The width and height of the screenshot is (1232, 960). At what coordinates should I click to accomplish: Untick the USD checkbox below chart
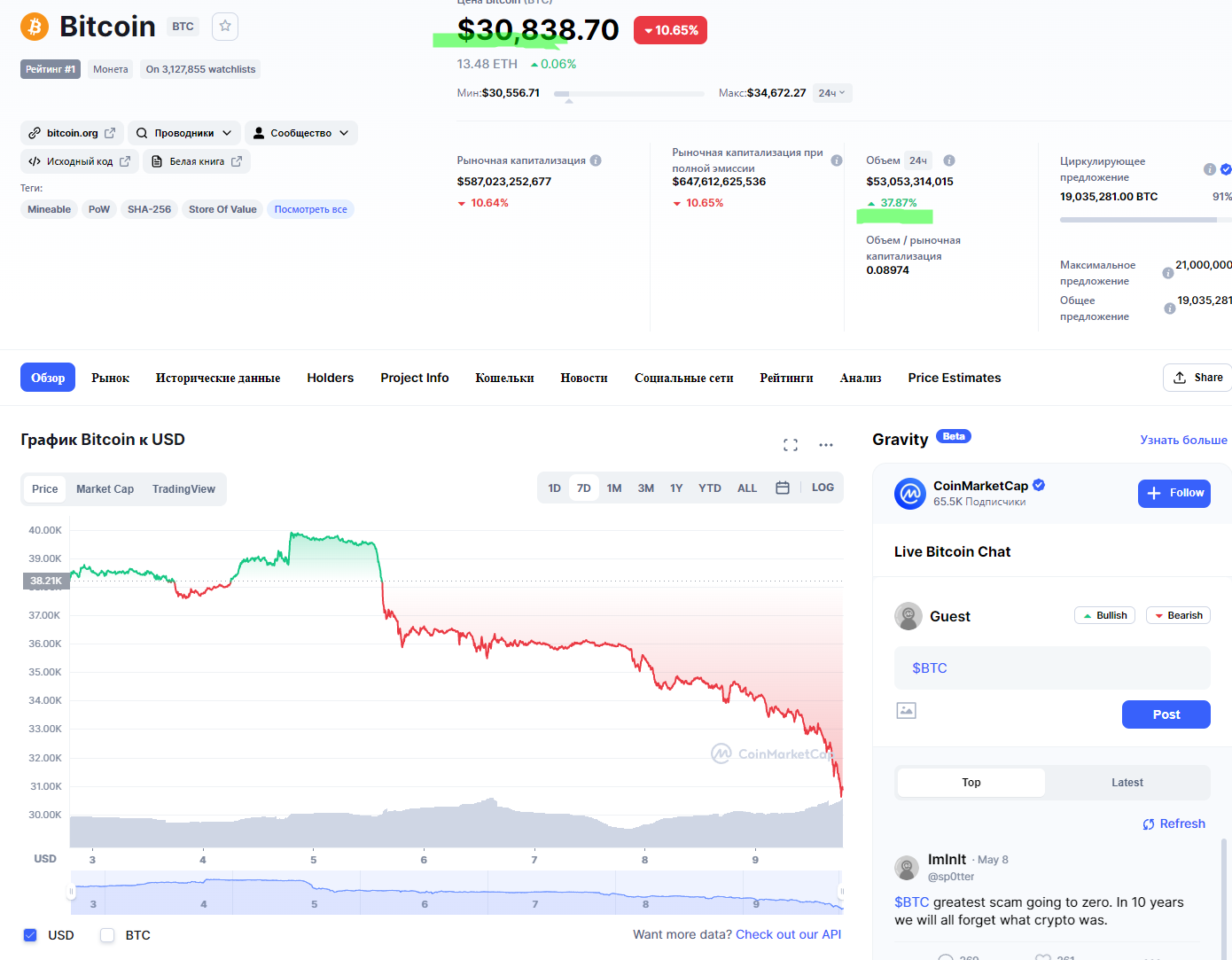pyautogui.click(x=30, y=935)
